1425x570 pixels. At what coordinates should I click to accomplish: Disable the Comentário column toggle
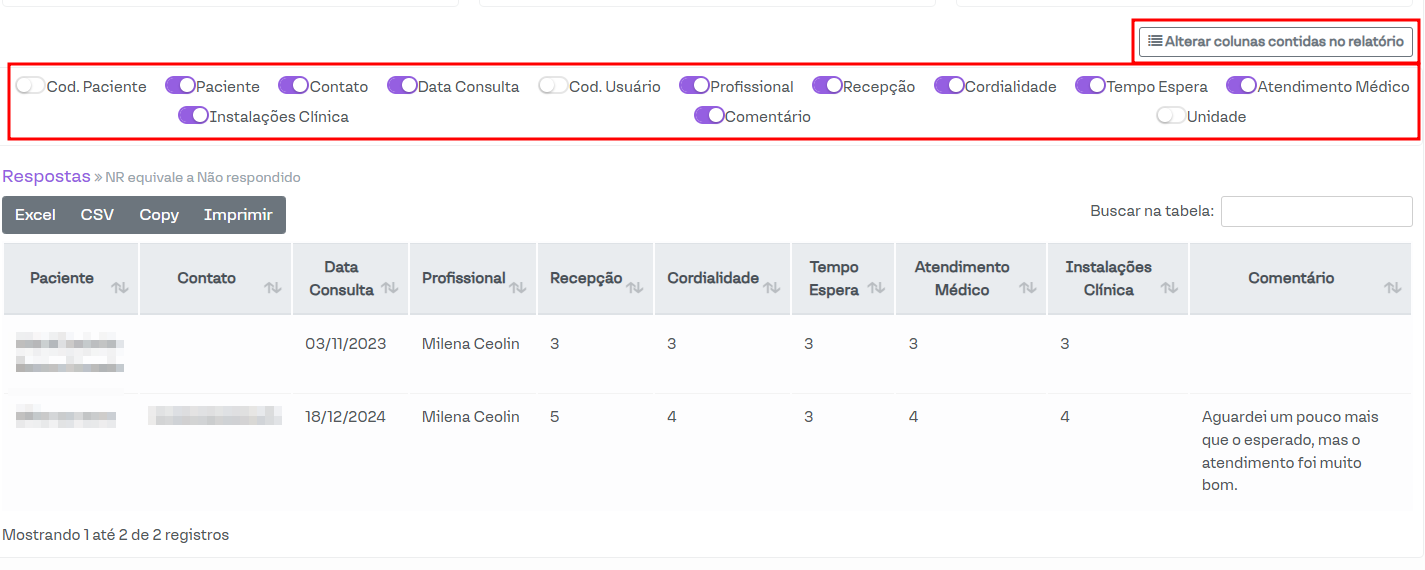(709, 116)
